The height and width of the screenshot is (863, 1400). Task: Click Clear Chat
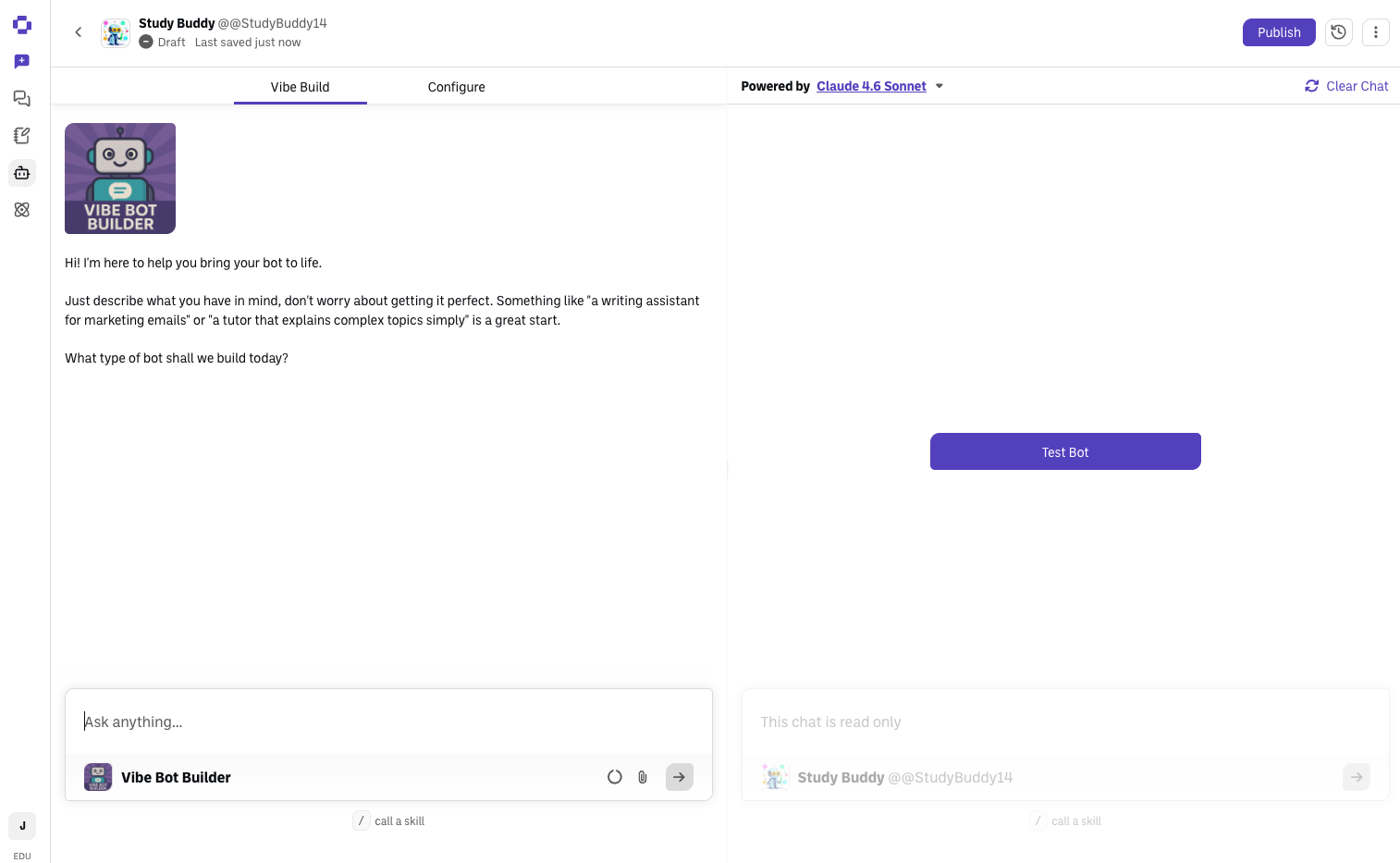(1346, 86)
